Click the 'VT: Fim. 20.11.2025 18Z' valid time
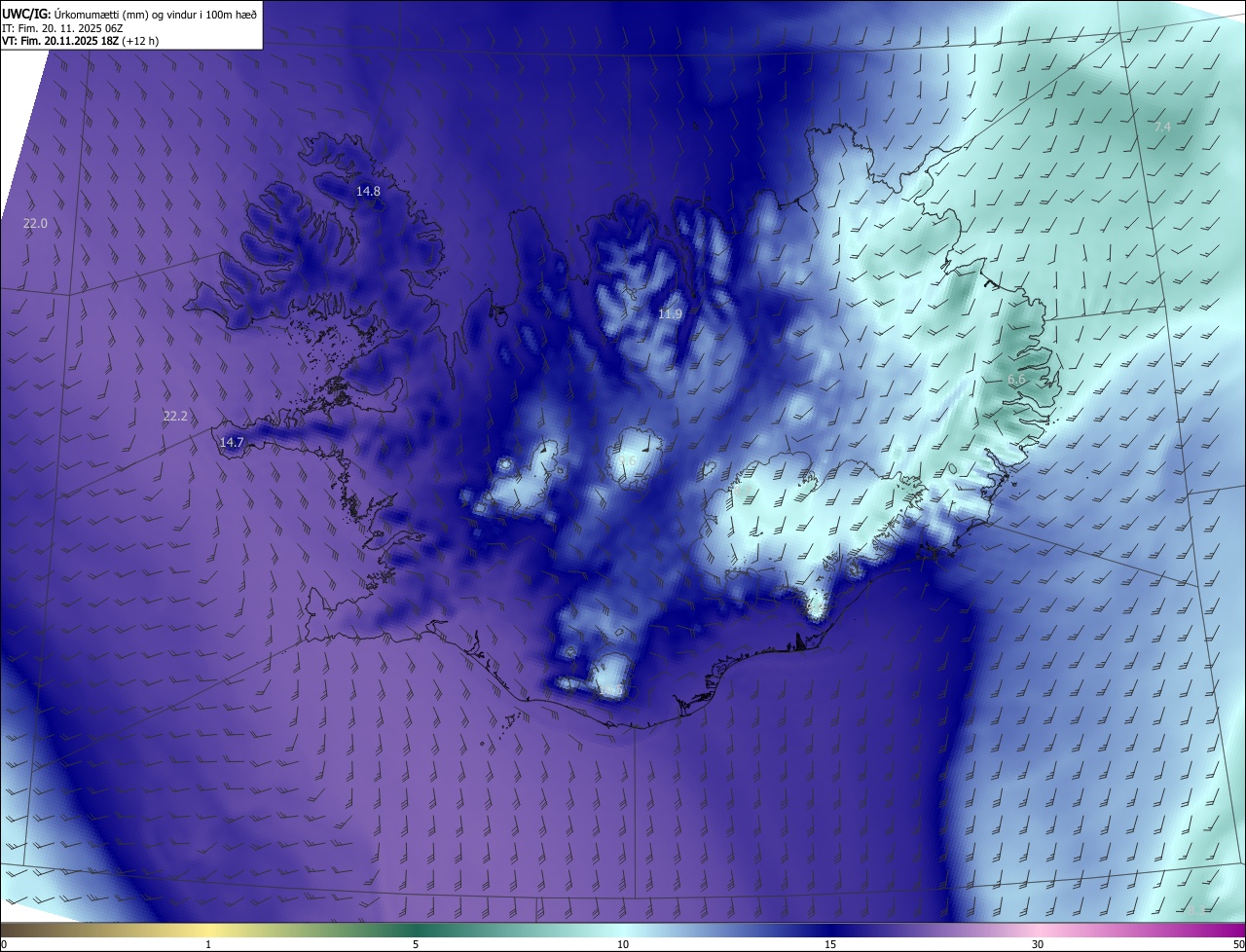The image size is (1246, 952). pyautogui.click(x=58, y=41)
